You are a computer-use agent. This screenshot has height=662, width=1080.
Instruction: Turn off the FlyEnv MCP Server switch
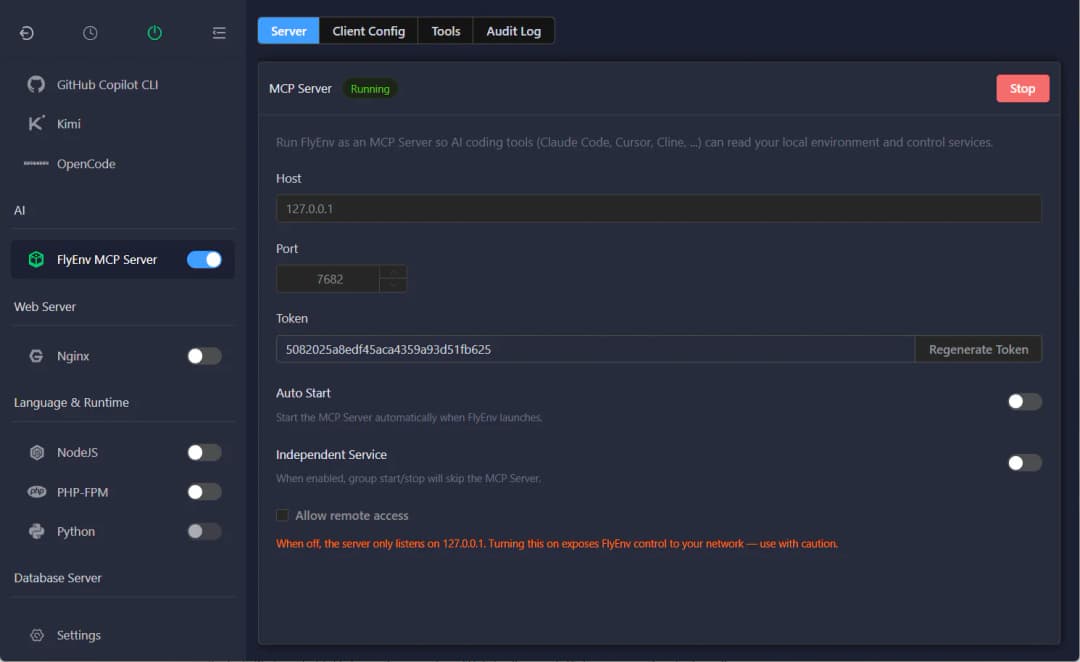[x=204, y=259]
